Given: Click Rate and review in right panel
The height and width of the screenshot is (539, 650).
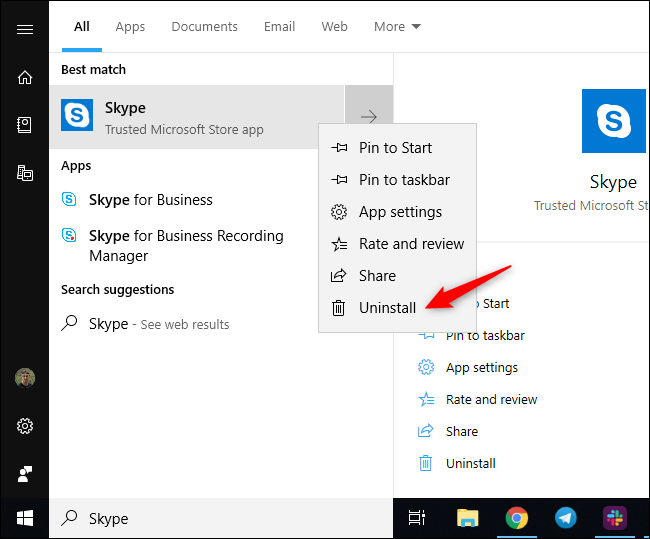Looking at the screenshot, I should click(x=491, y=399).
